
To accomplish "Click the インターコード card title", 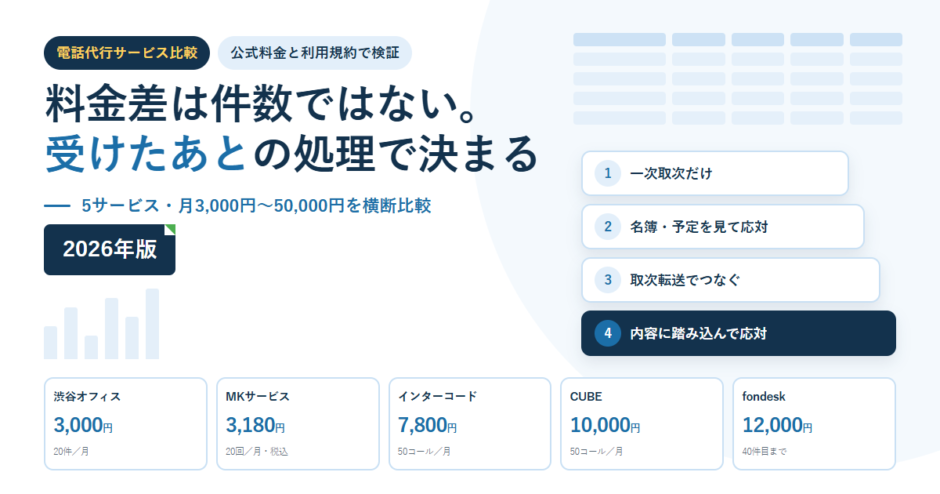I will (437, 396).
